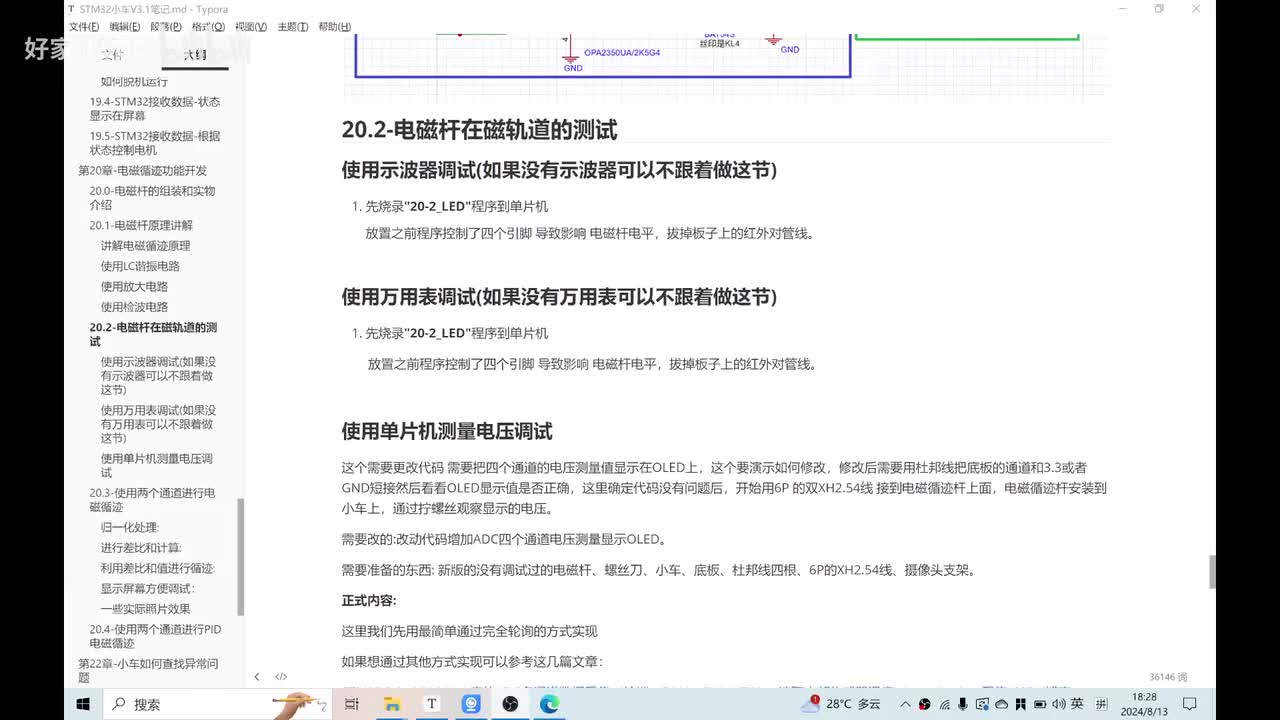Image resolution: width=1280 pixels, height=720 pixels.
Task: Open File Explorer from the taskbar
Action: point(392,704)
